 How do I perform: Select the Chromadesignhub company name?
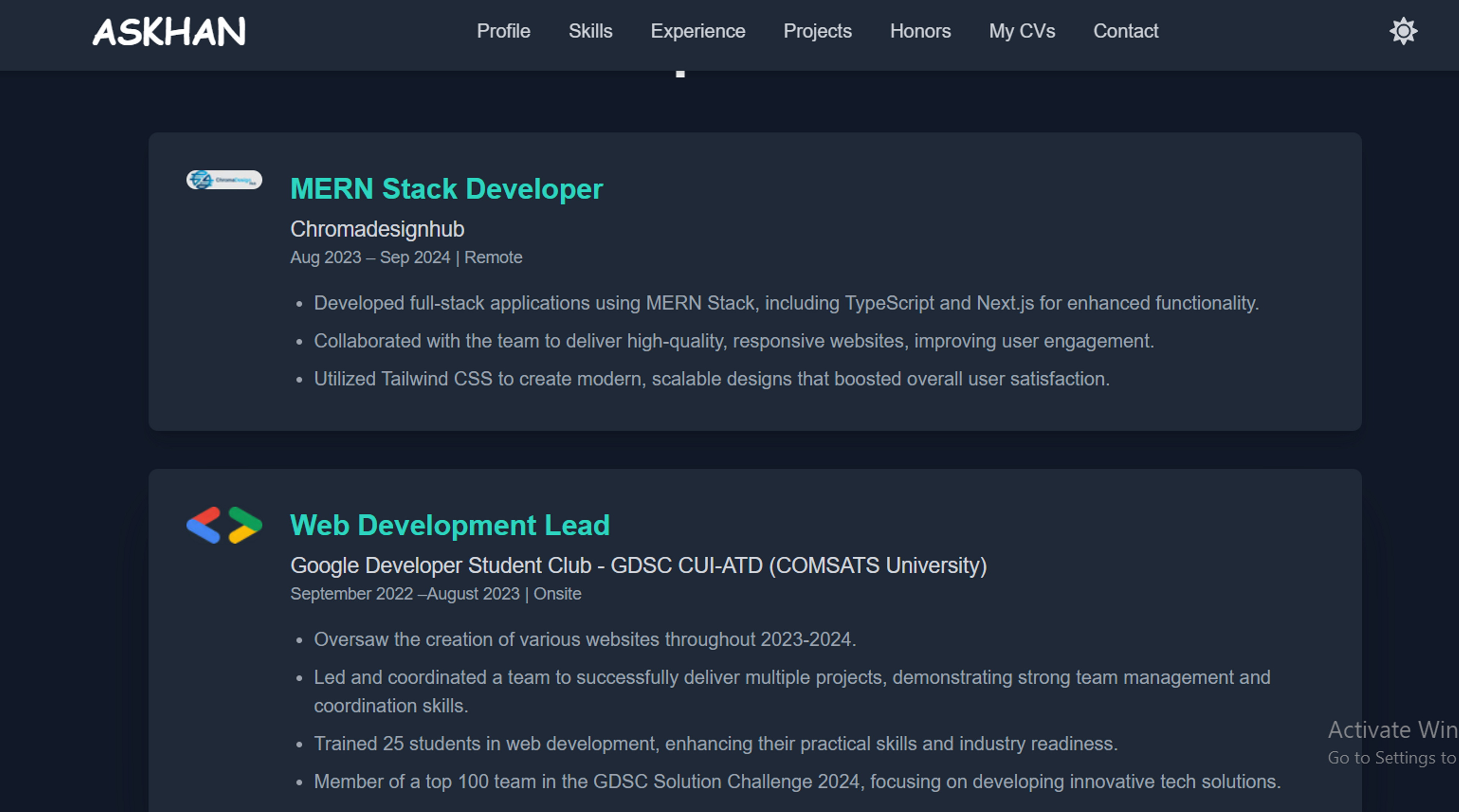click(x=377, y=229)
